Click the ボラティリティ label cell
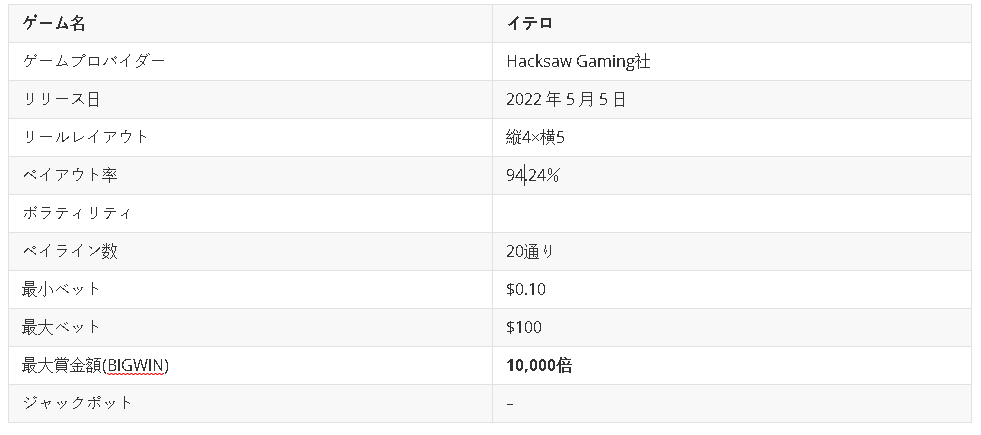 [x=77, y=213]
